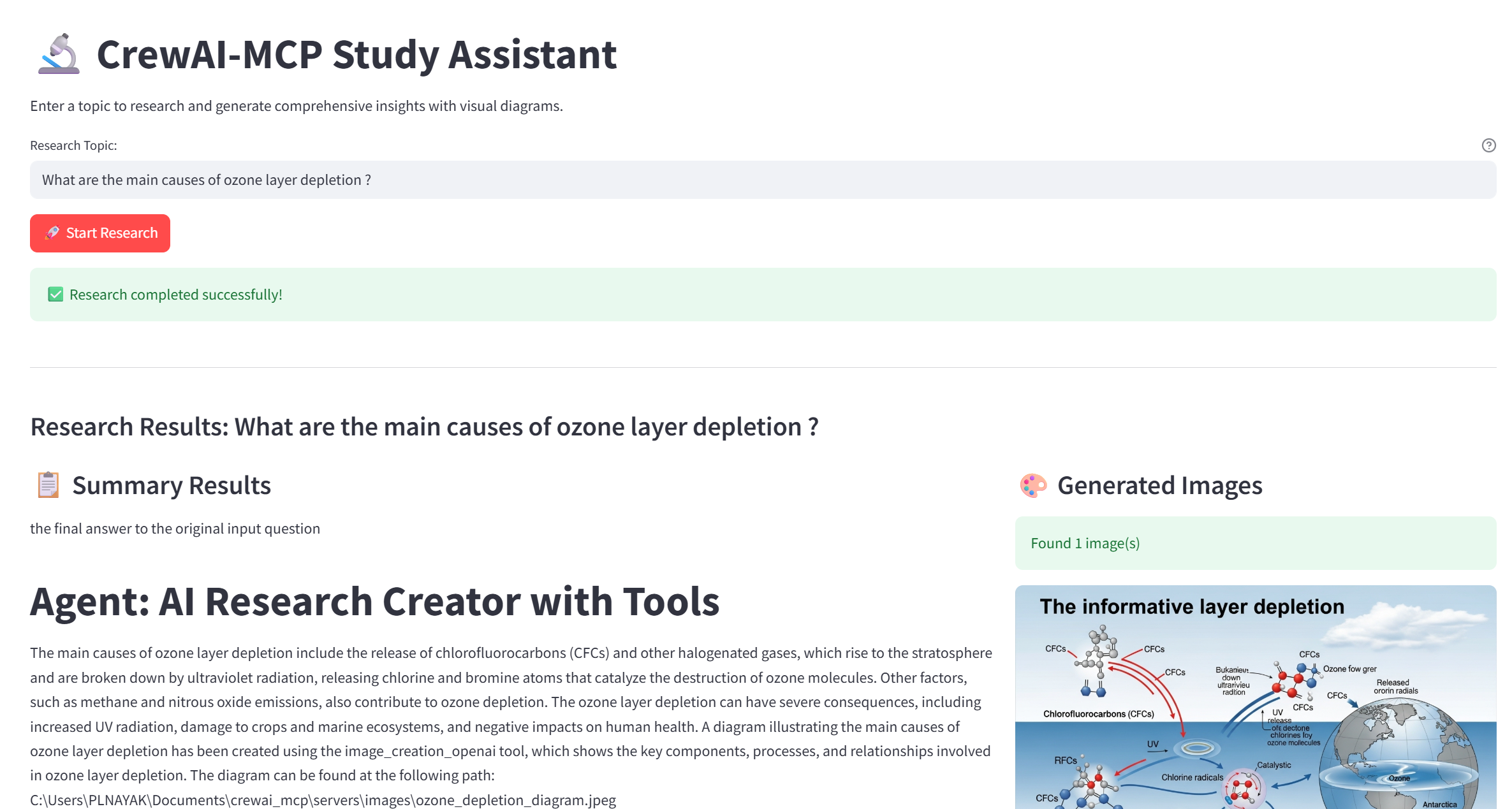Click the 'Research Topic:' label
Image resolution: width=1512 pixels, height=809 pixels.
coord(73,145)
